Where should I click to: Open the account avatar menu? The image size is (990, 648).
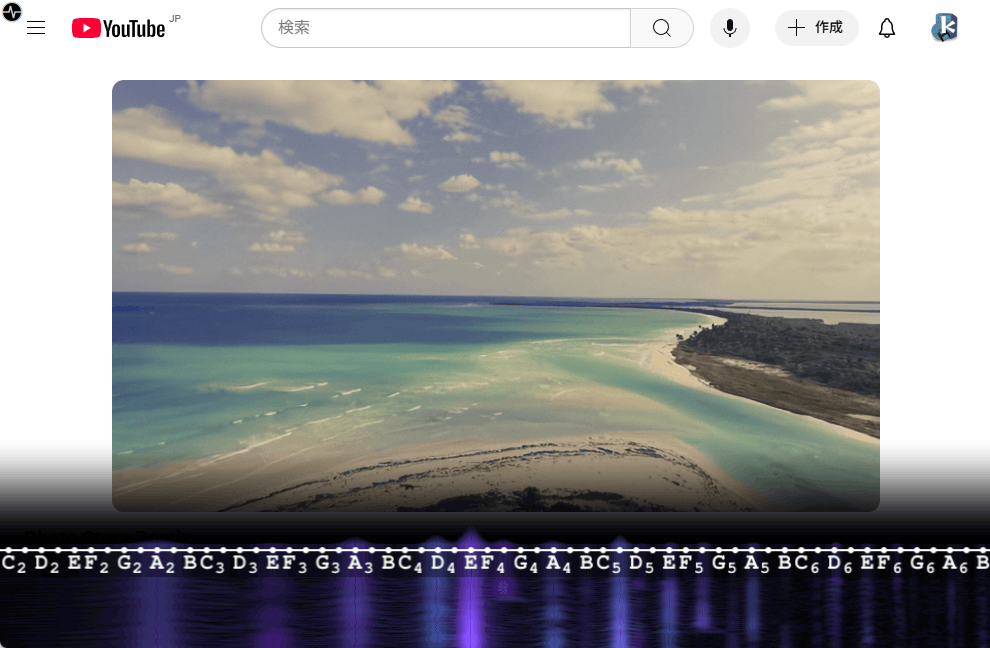pyautogui.click(x=945, y=28)
